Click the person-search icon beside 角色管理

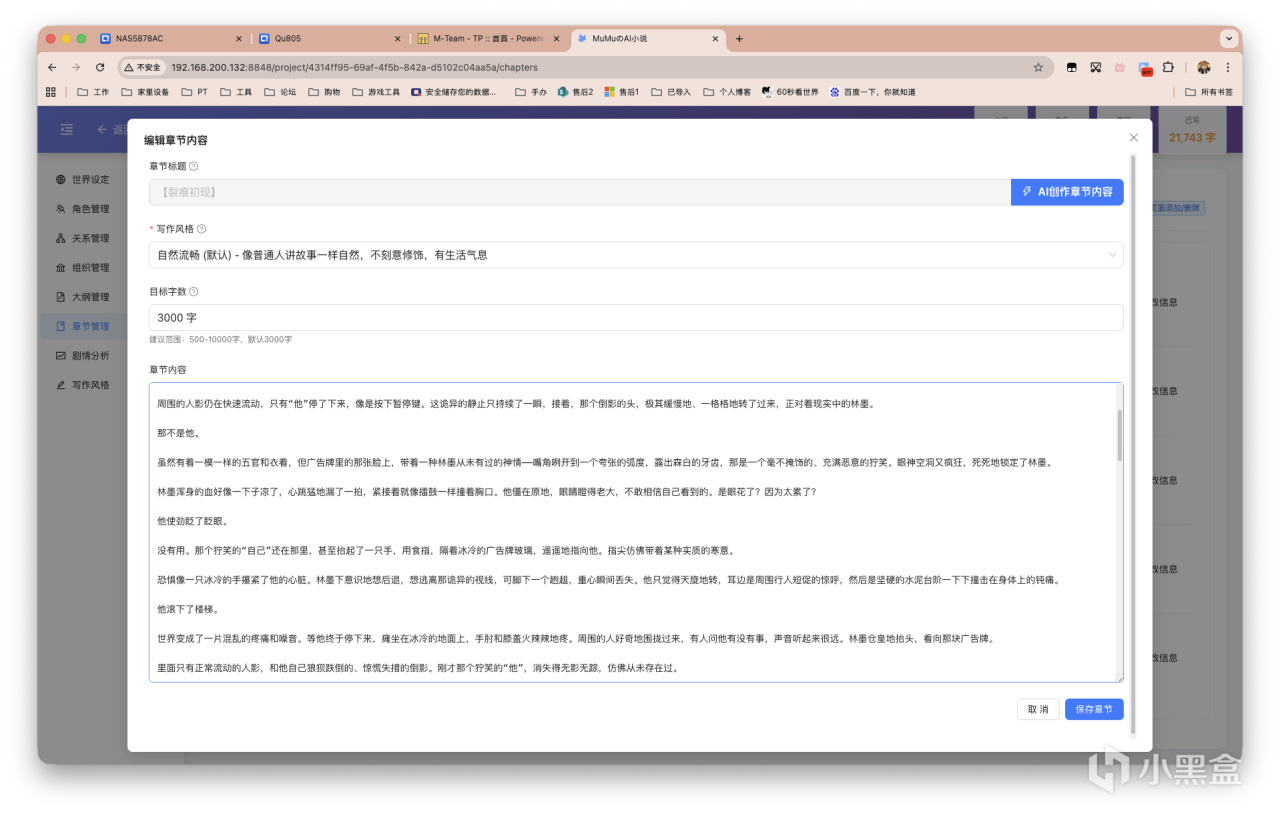click(61, 209)
